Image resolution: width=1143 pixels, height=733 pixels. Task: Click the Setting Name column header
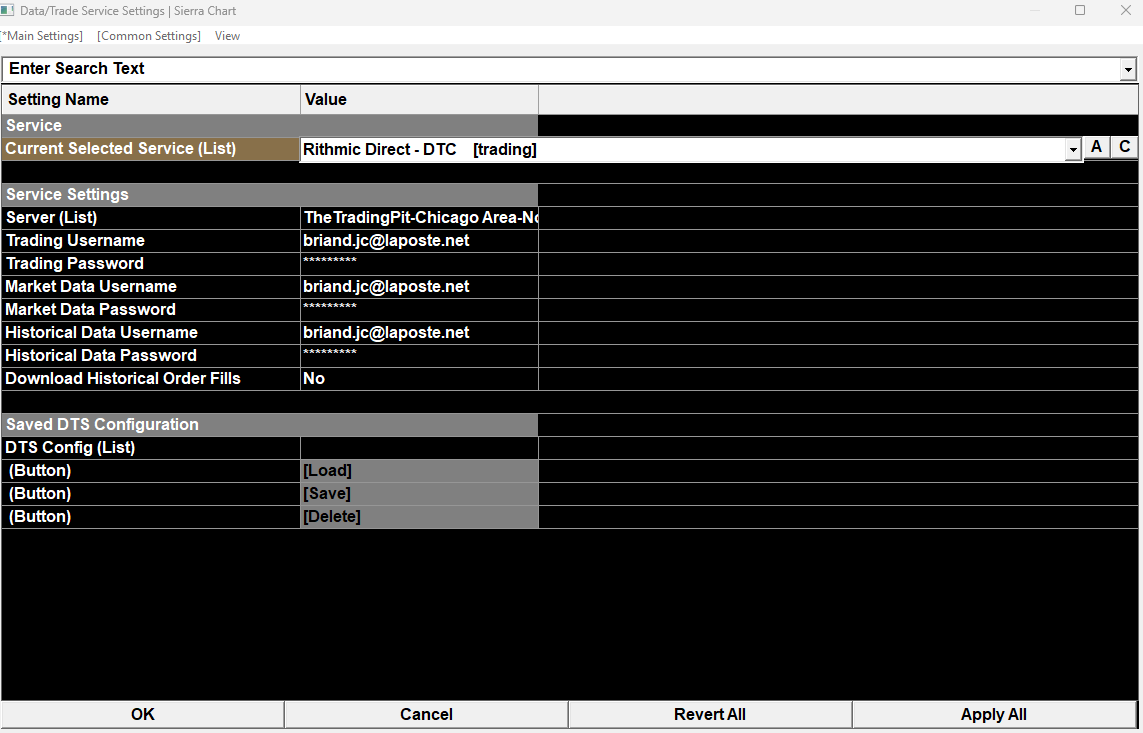tap(151, 100)
